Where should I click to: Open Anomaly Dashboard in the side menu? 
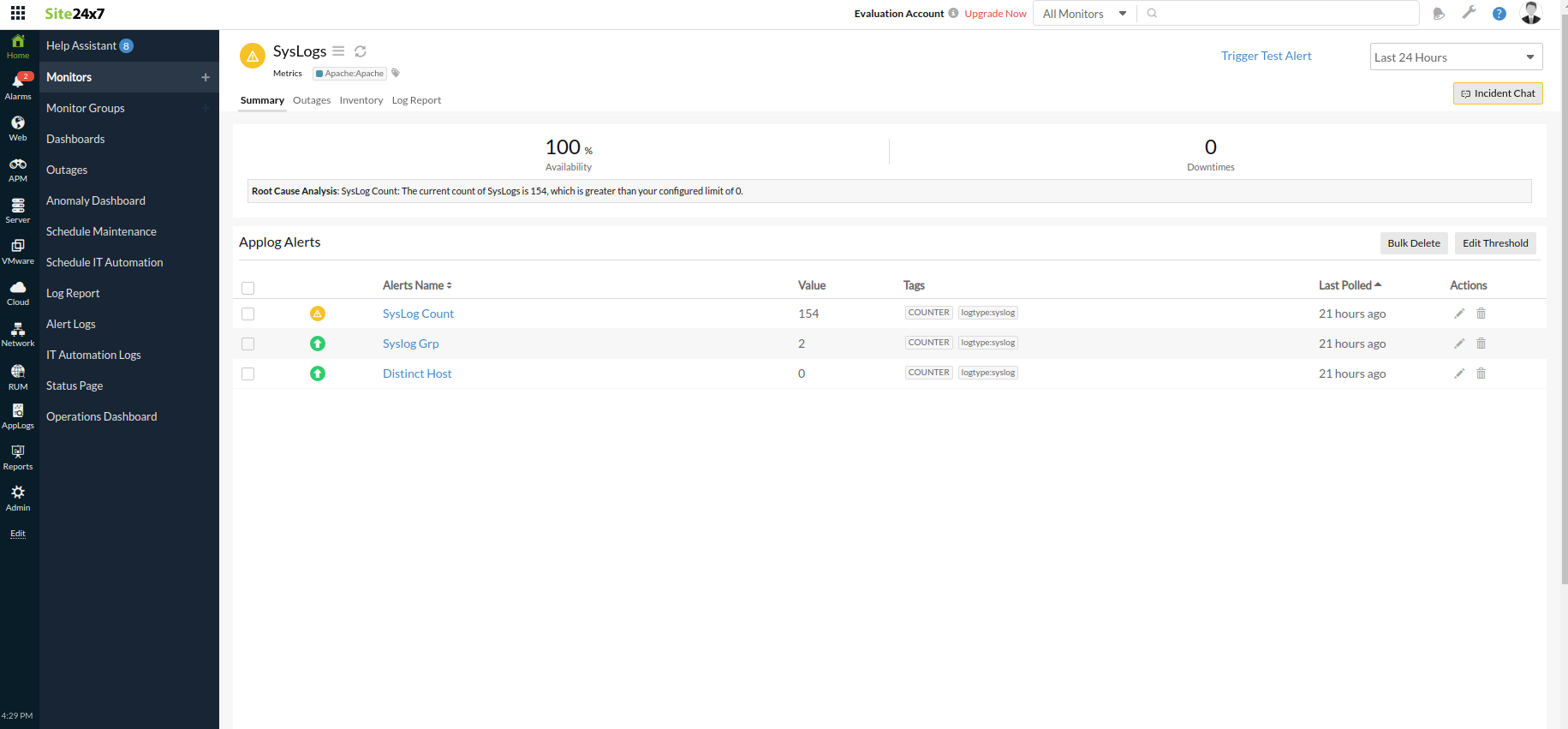(96, 200)
